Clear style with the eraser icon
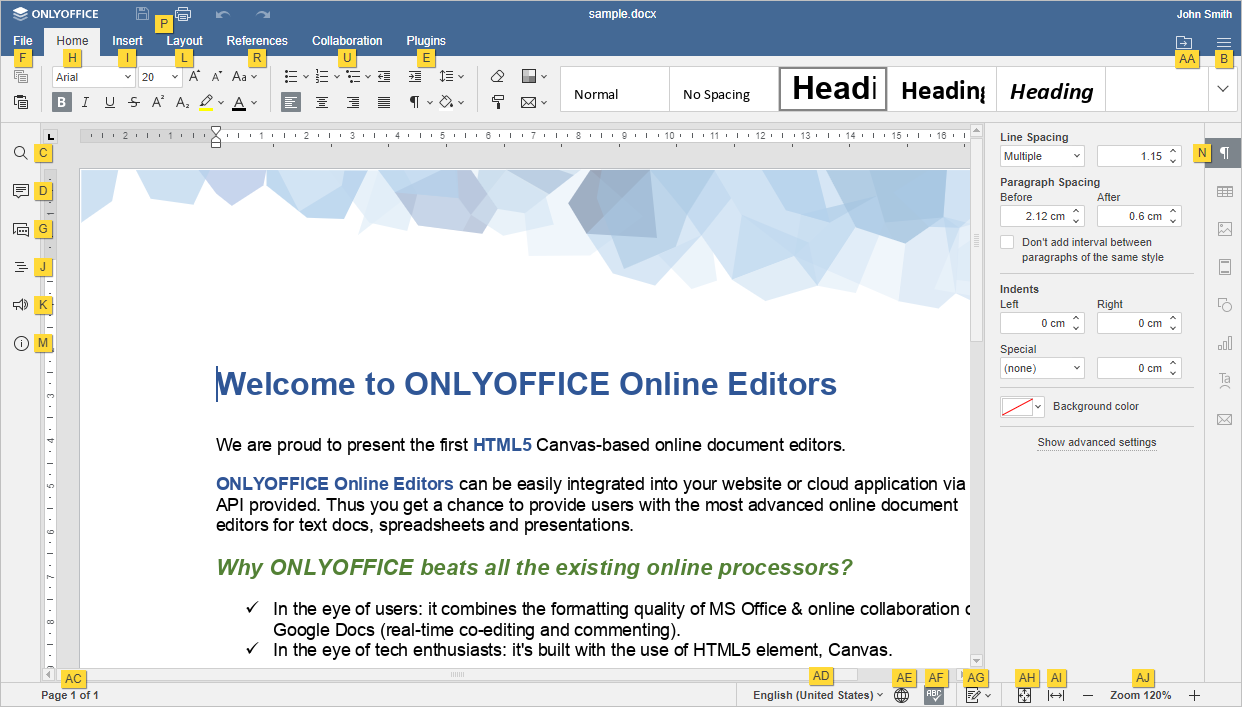Screen dimensions: 1242x707 pyautogui.click(x=498, y=76)
